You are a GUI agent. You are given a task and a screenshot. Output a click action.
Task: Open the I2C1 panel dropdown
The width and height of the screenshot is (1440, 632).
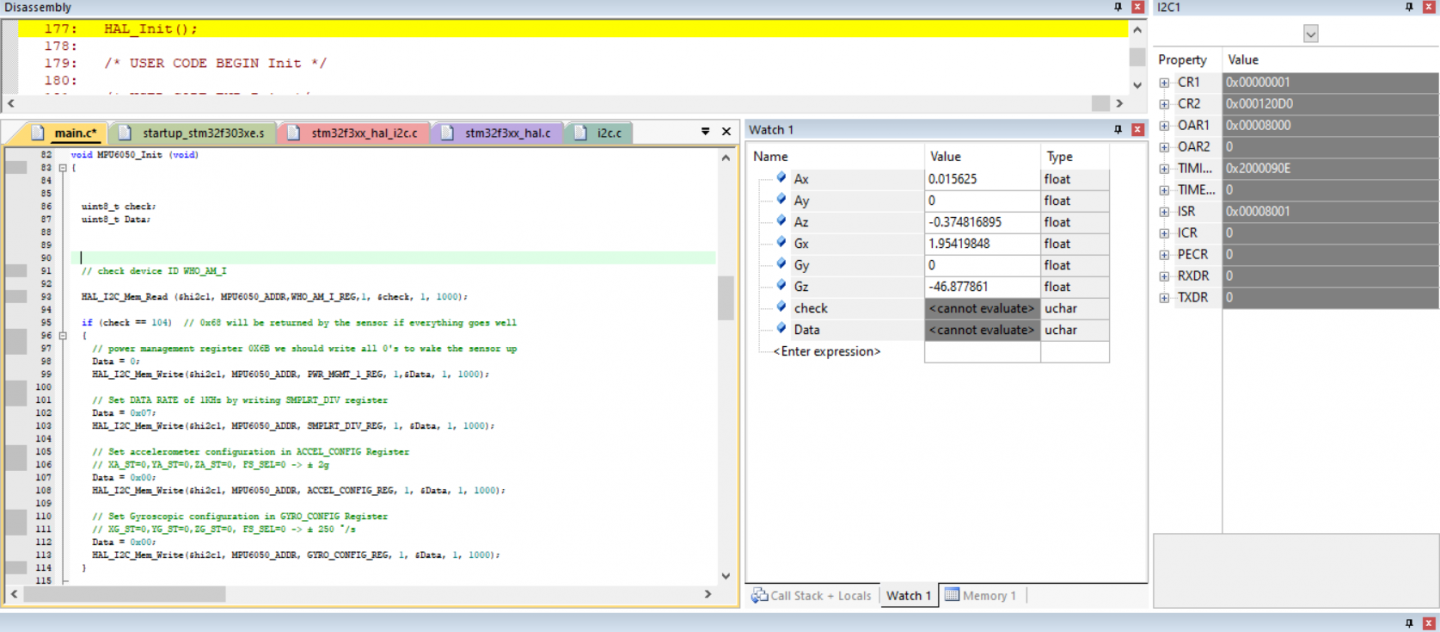point(1310,34)
